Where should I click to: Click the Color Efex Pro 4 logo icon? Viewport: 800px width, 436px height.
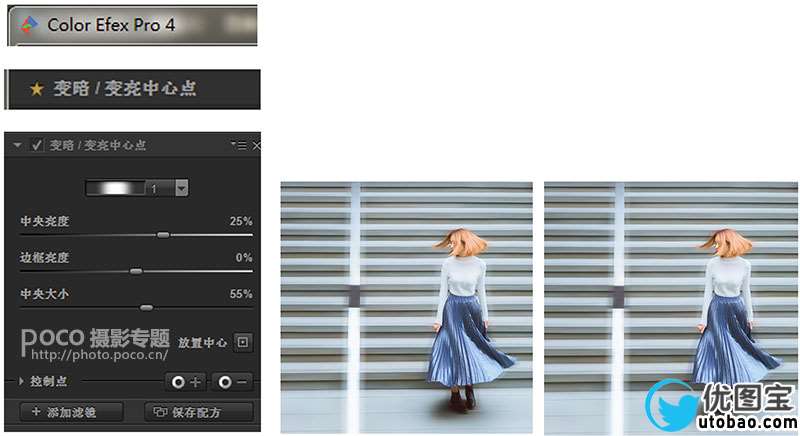[29, 25]
